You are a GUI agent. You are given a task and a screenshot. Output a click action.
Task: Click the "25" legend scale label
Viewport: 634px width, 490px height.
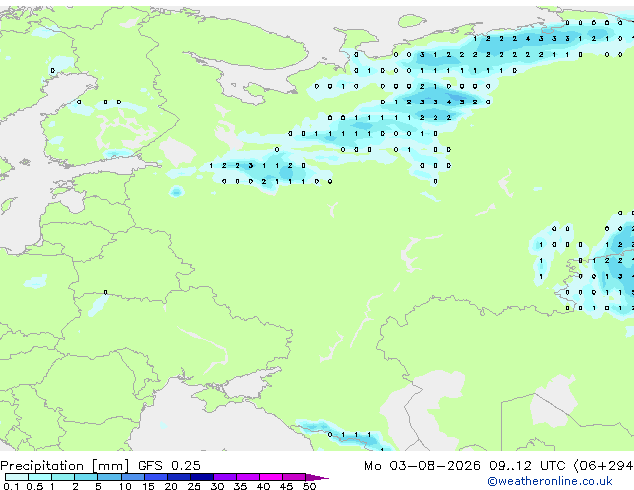tap(194, 486)
